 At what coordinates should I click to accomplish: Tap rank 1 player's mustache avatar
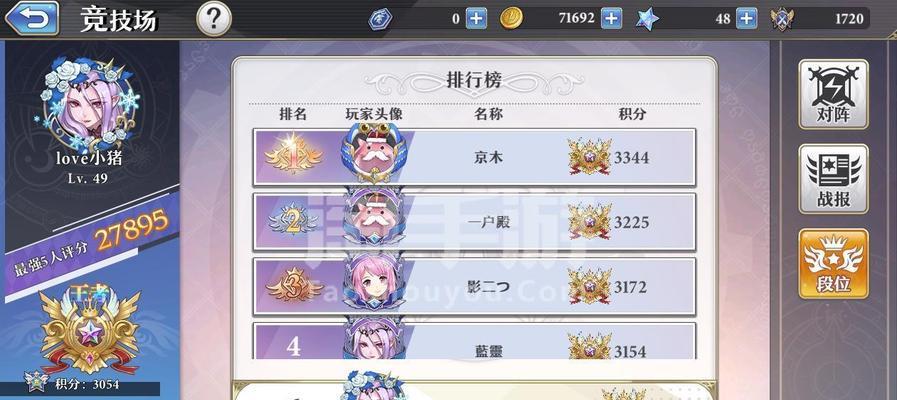tap(374, 153)
